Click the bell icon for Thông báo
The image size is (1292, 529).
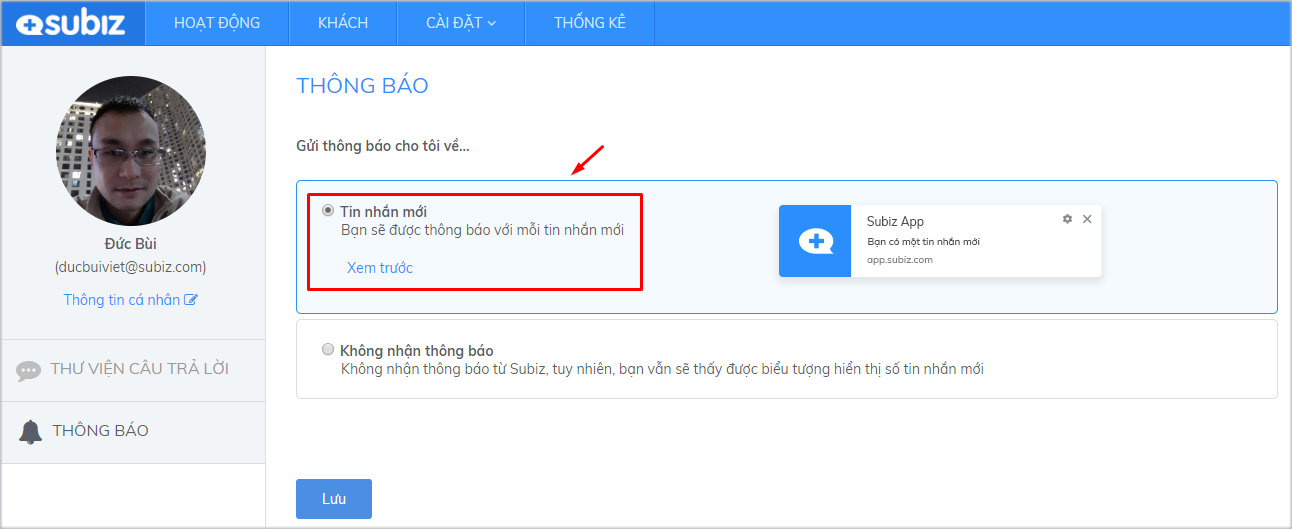pyautogui.click(x=31, y=432)
